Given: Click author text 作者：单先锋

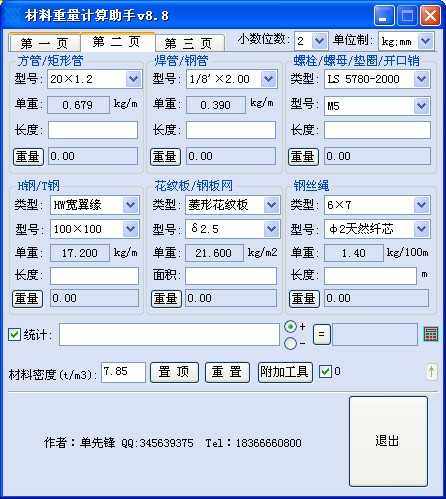Looking at the screenshot, I should tap(79, 443).
